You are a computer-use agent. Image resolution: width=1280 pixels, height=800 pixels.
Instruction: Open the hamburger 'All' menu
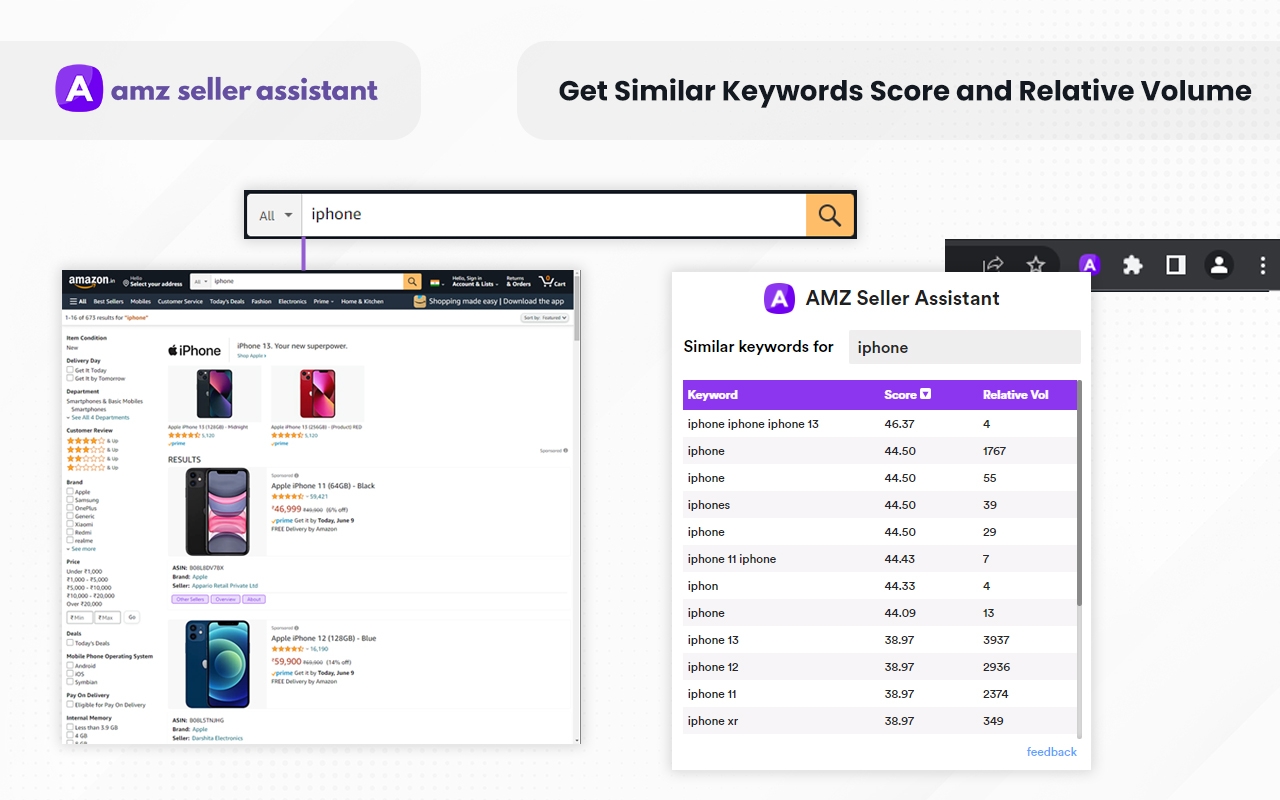click(x=77, y=301)
